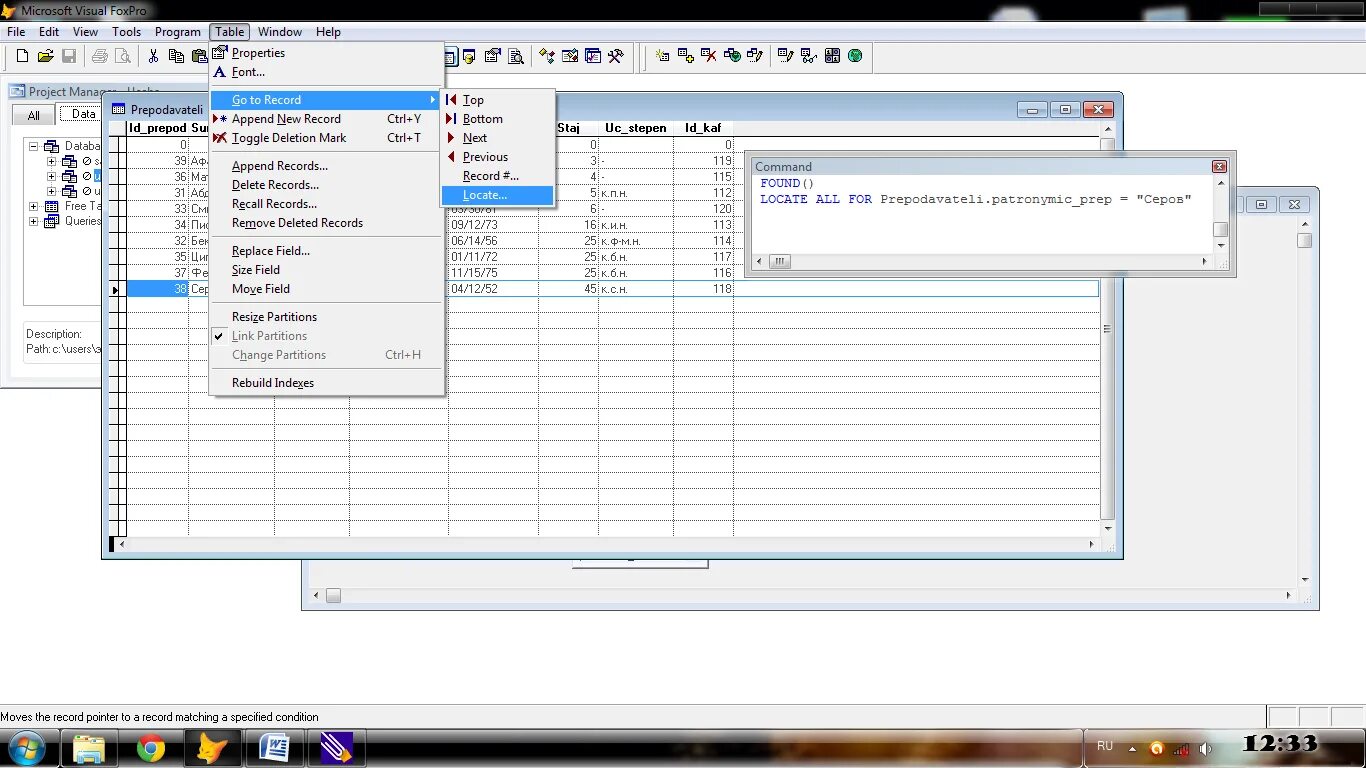This screenshot has width=1366, height=768.
Task: Click the New Table database toolbar icon
Action: tap(662, 57)
